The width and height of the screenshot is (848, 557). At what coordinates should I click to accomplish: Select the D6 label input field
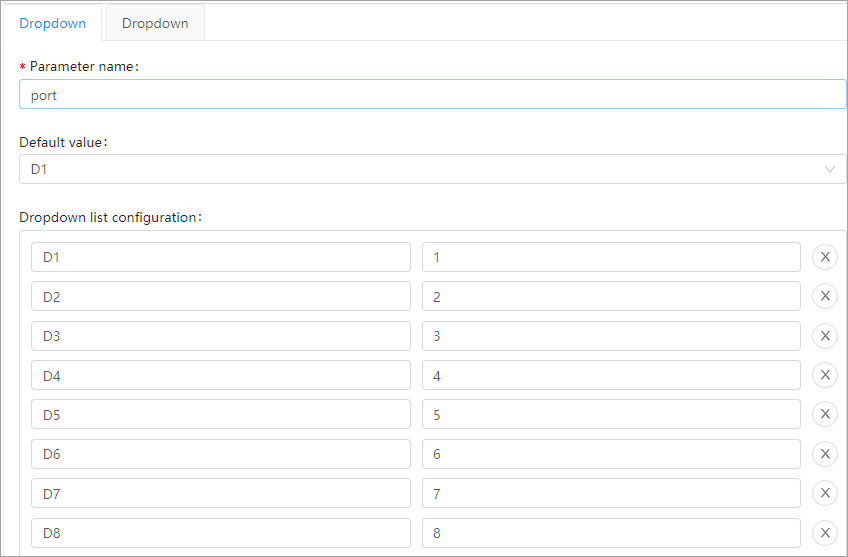tap(220, 454)
